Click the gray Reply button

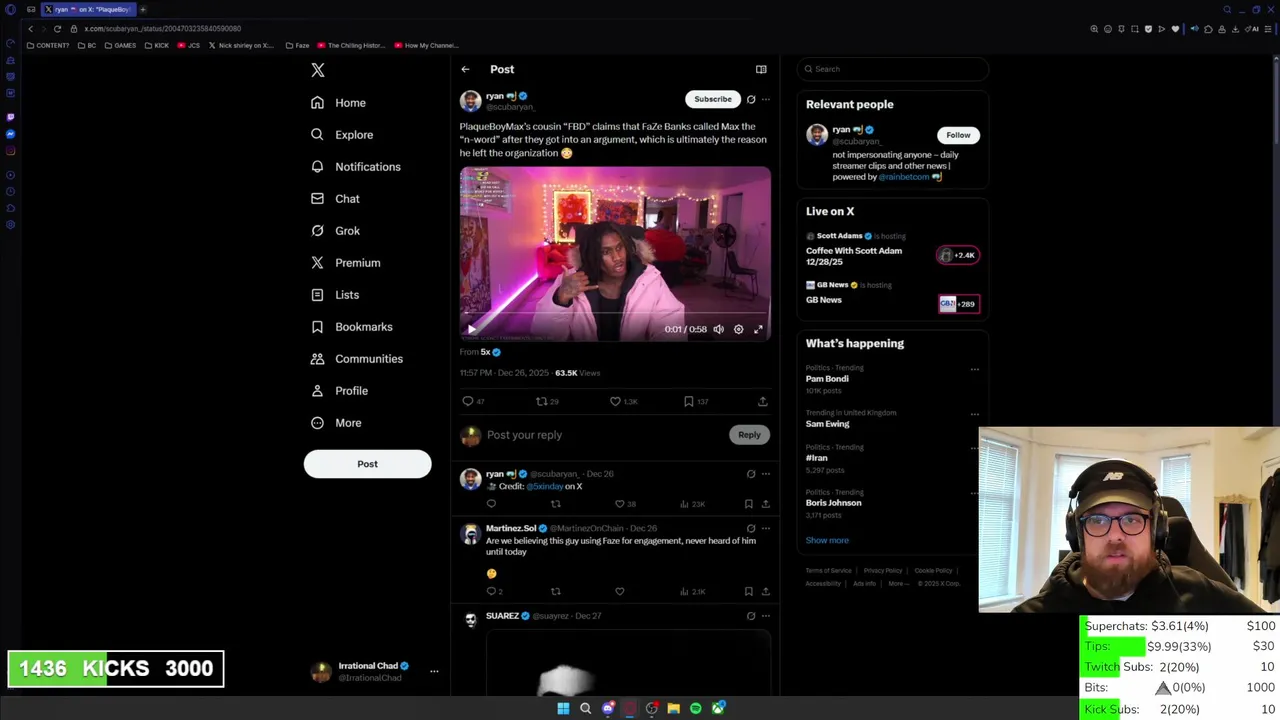click(749, 435)
